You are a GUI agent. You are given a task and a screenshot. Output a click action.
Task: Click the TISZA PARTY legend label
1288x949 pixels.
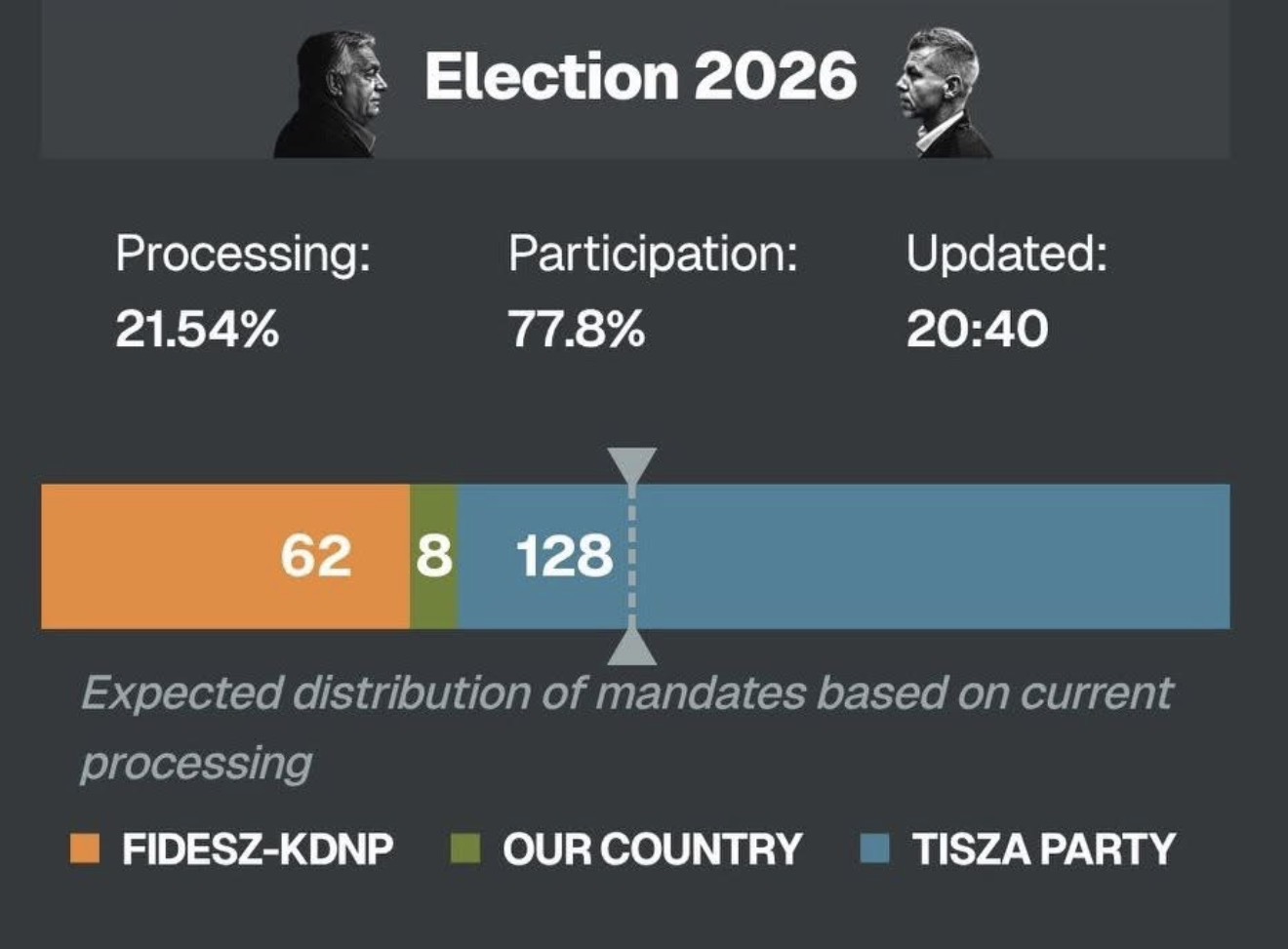coord(1044,849)
